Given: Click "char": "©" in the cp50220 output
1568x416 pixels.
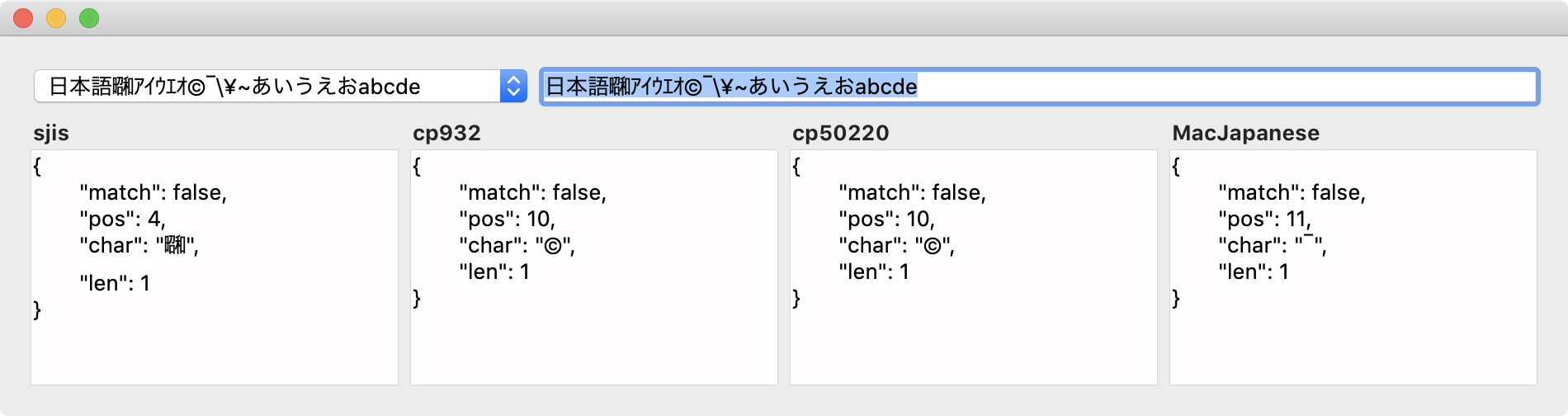Looking at the screenshot, I should 897,246.
